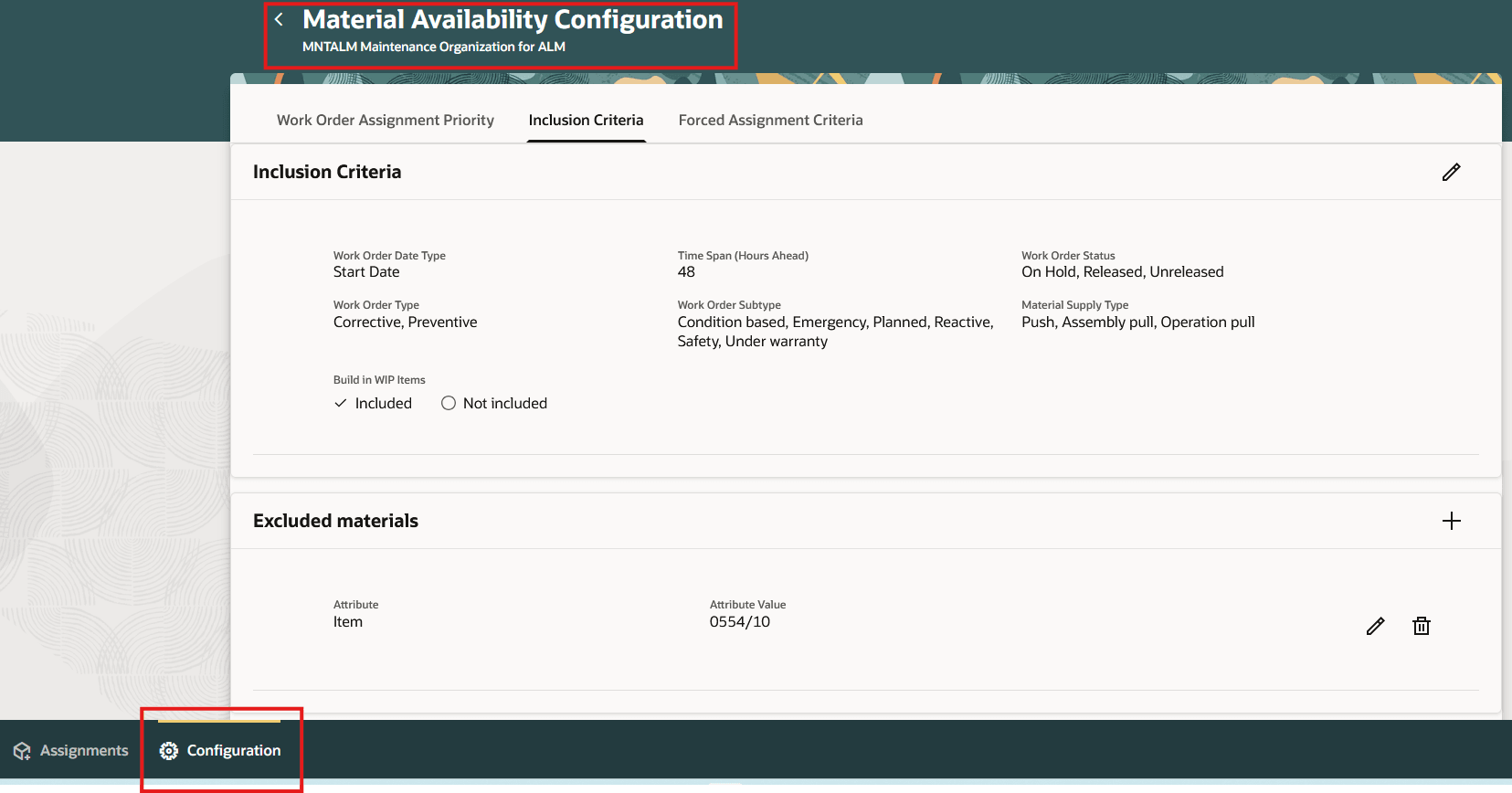
Task: Click the Work Order Subtype label
Action: click(x=729, y=305)
